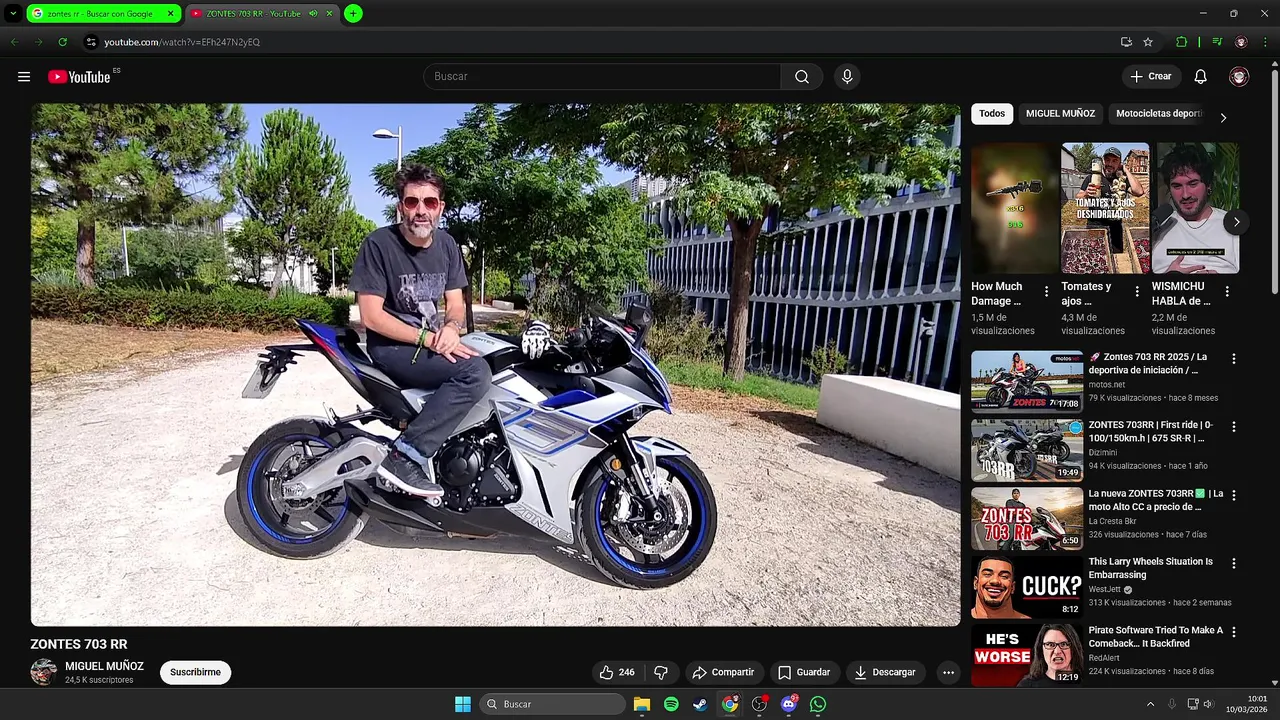This screenshot has height=720, width=1280.
Task: Open Discord from the Windows taskbar
Action: 788,704
